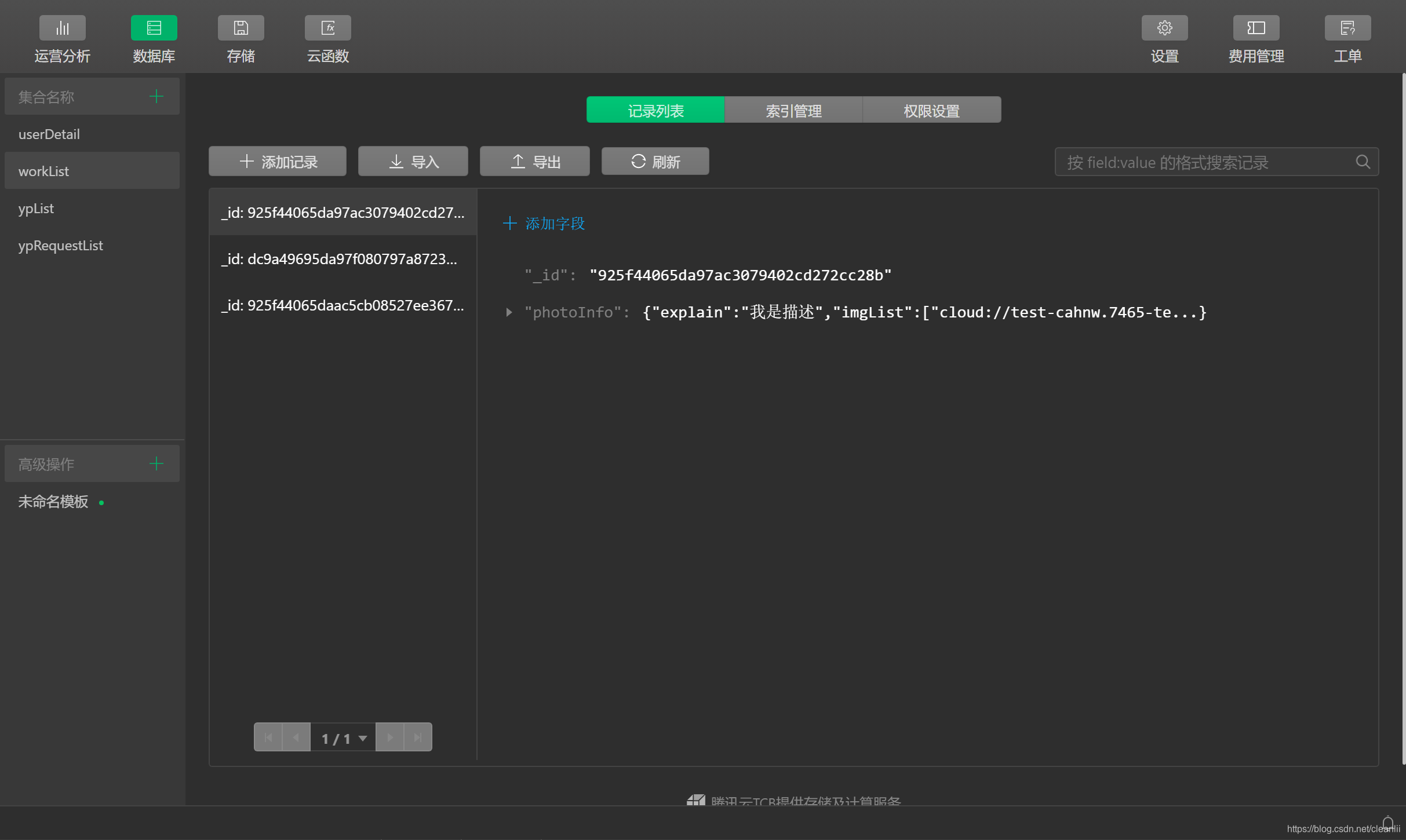Add a new 高级操作 template with plus
Image resolution: width=1406 pixels, height=840 pixels.
(x=156, y=463)
